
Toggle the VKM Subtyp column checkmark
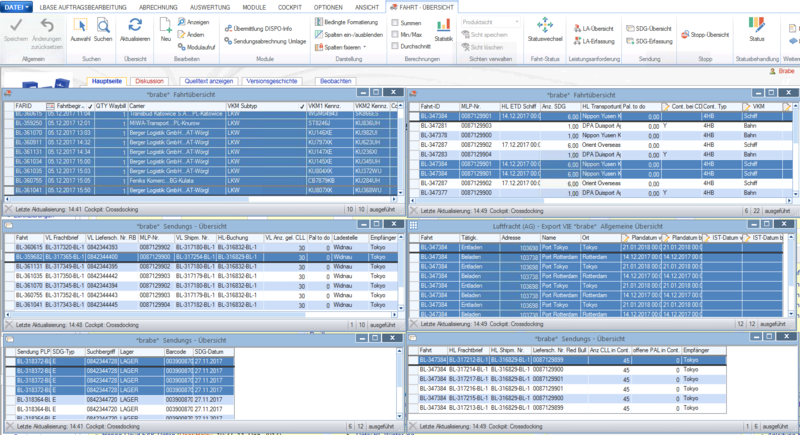(302, 107)
